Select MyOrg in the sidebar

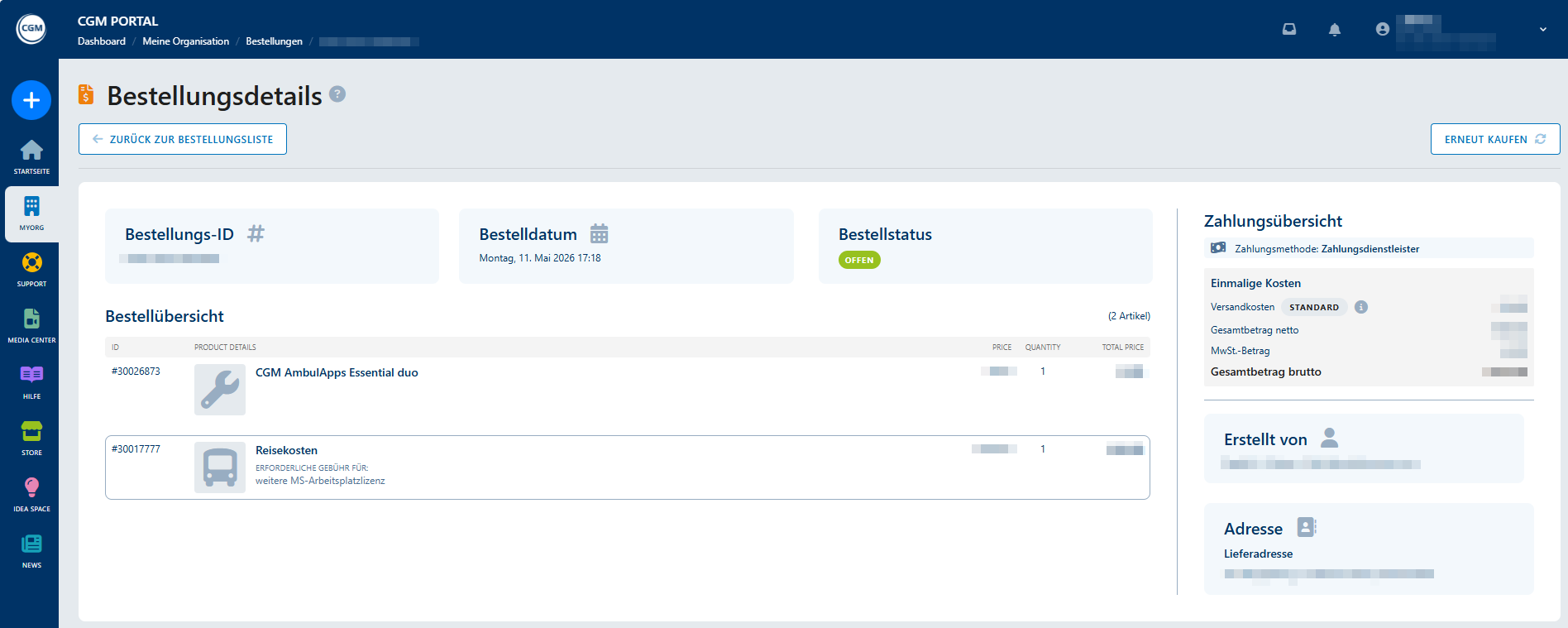click(31, 213)
